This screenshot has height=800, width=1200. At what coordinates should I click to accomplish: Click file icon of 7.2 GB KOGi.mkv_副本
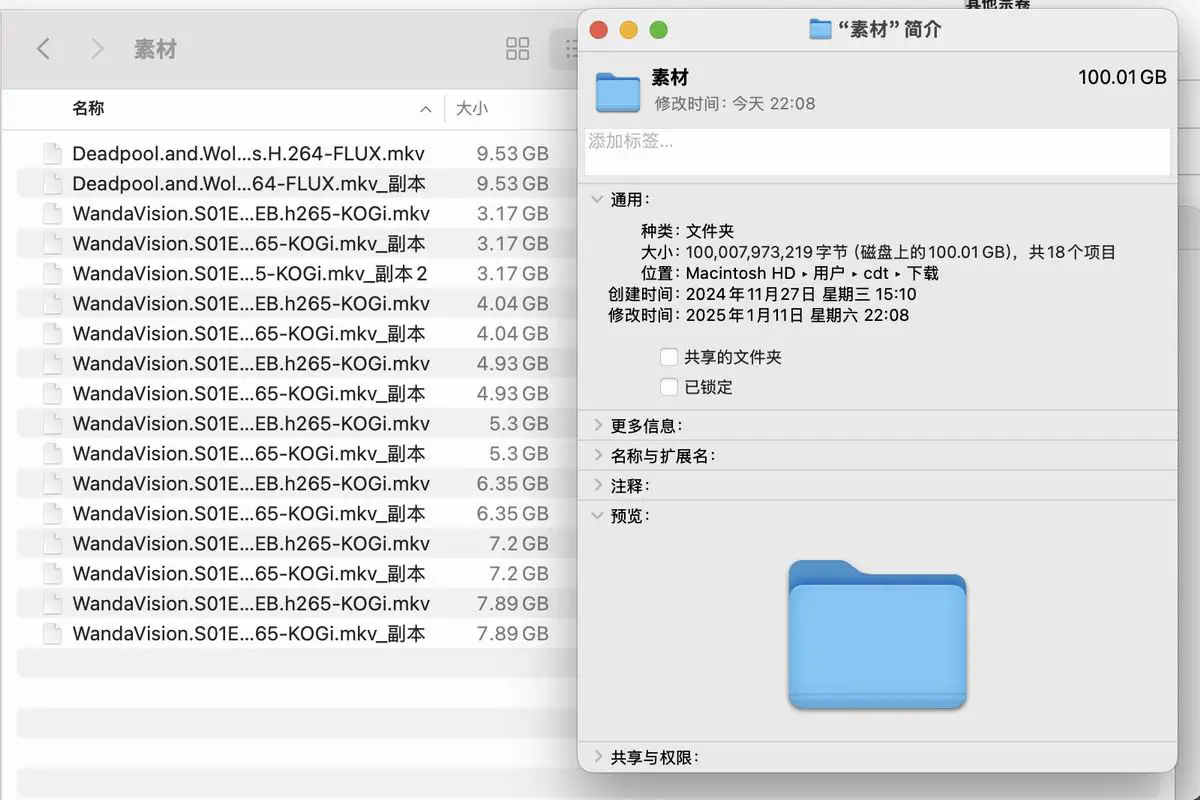pos(52,574)
